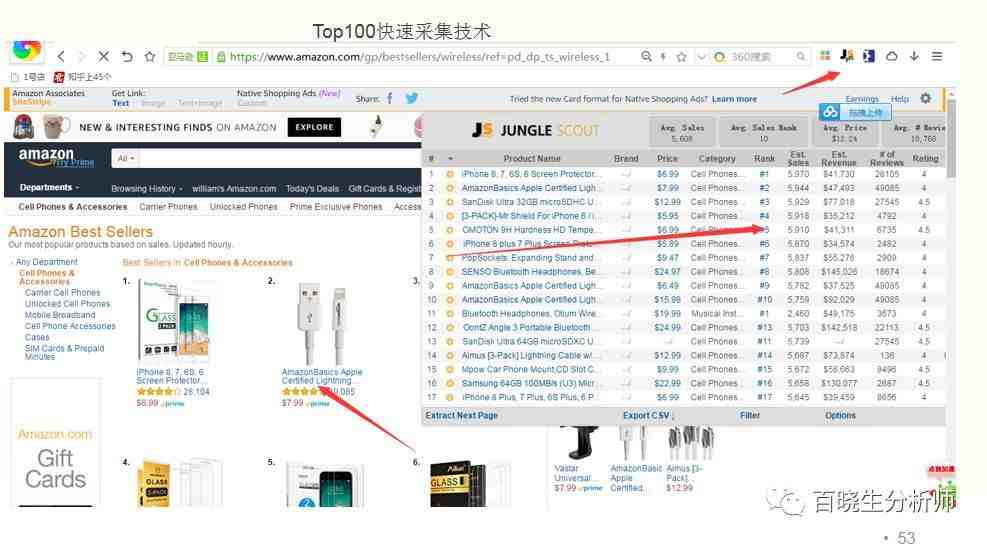Expand the address bar dropdown chevron

(x=701, y=57)
